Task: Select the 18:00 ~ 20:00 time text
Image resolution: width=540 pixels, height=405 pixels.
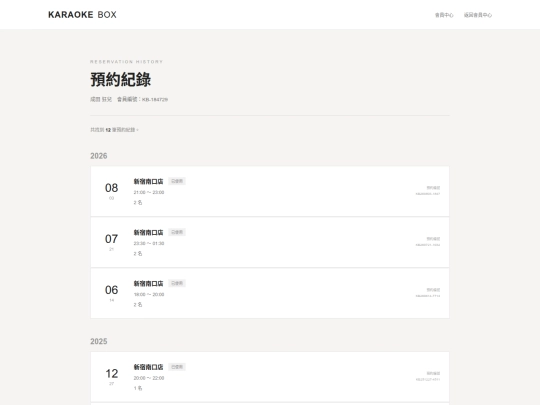Action: (149, 294)
